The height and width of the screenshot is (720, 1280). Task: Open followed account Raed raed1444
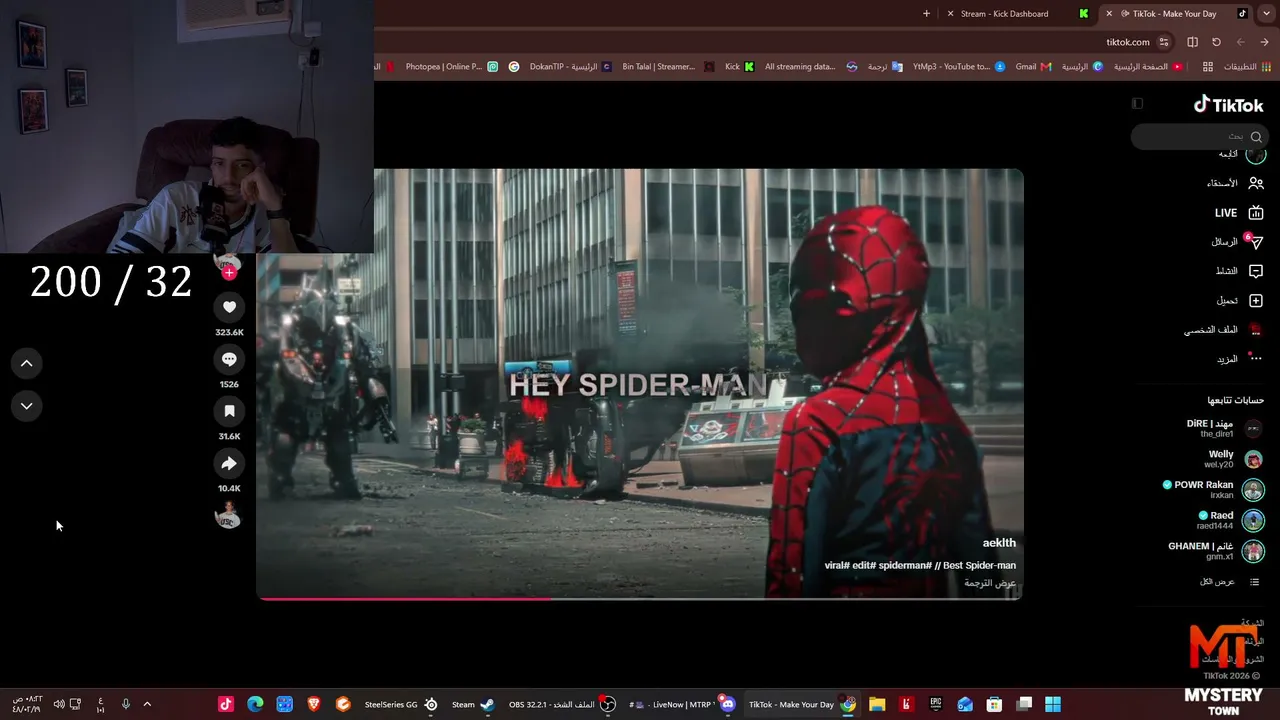coord(1230,520)
